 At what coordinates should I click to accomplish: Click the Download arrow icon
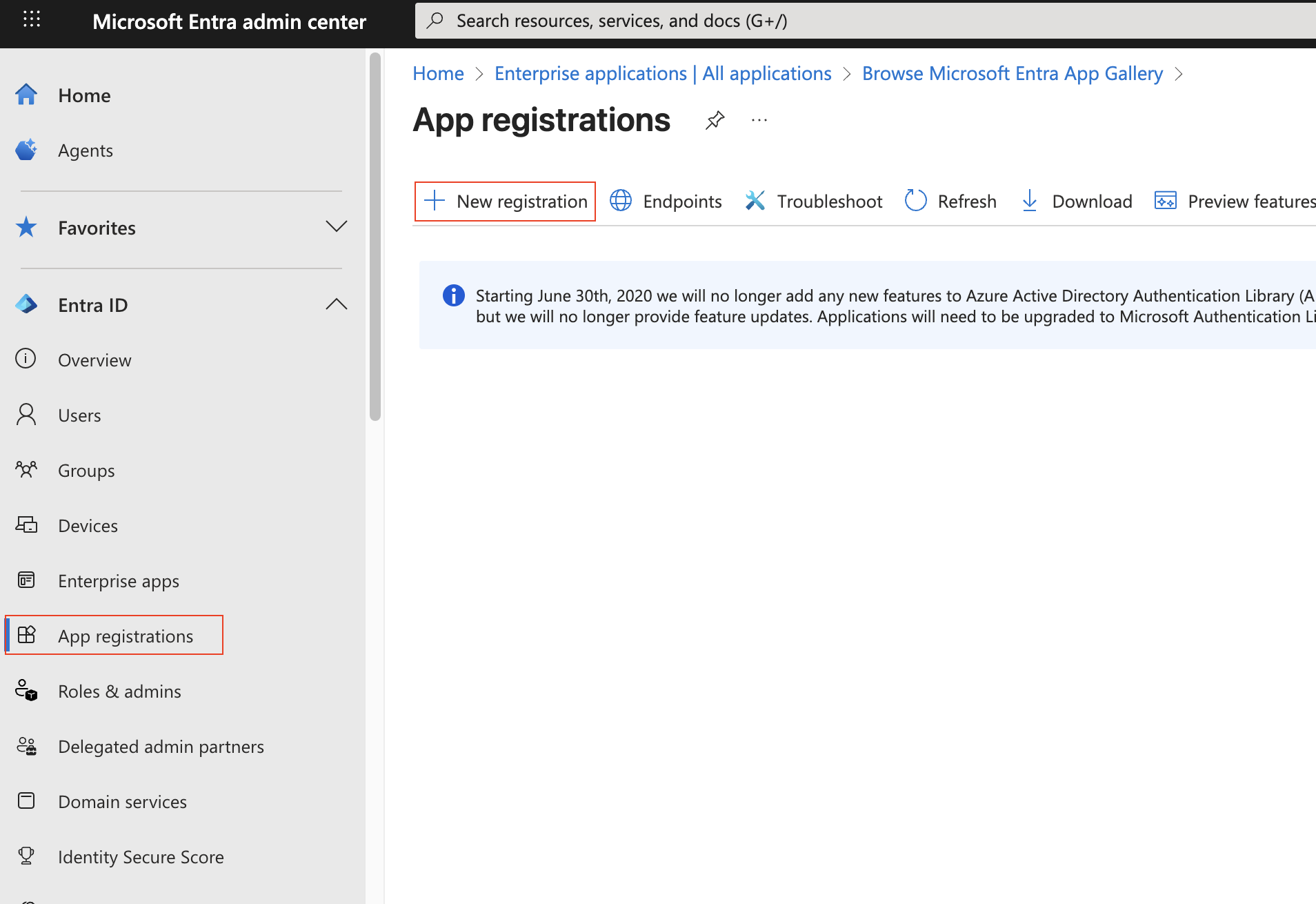(x=1029, y=201)
